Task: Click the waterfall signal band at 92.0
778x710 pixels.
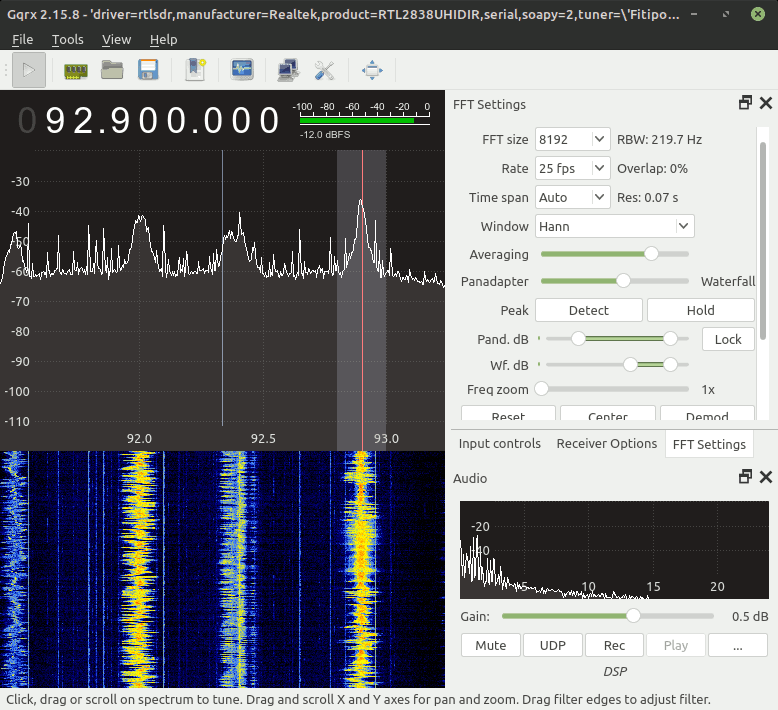Action: click(x=140, y=569)
